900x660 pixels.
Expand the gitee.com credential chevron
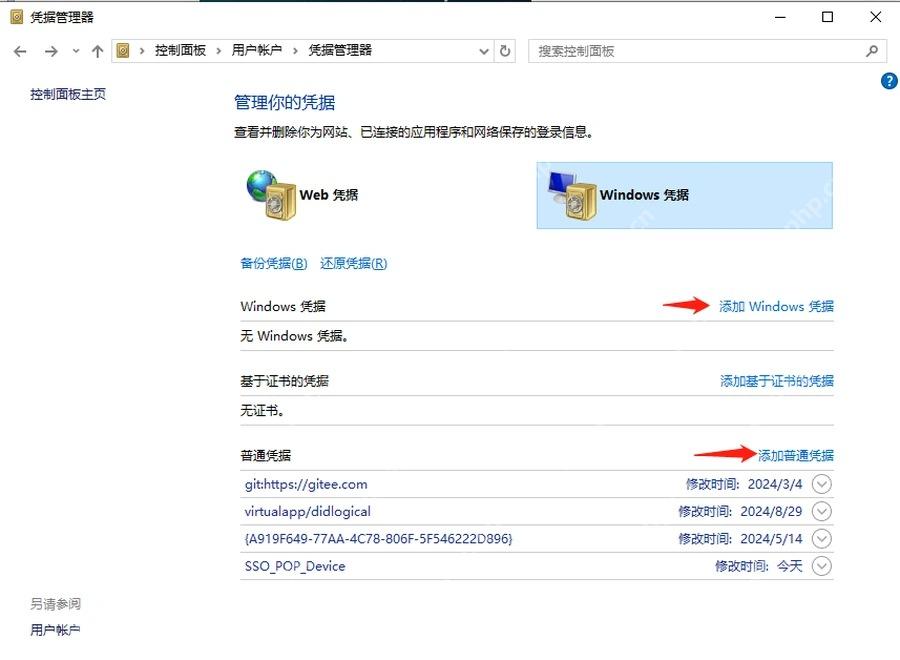[x=821, y=484]
